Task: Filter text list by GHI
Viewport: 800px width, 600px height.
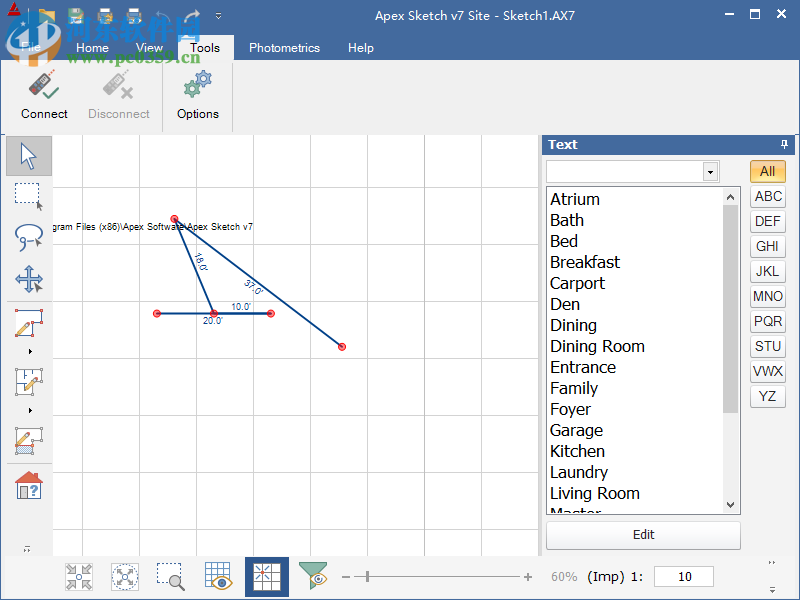Action: point(767,246)
